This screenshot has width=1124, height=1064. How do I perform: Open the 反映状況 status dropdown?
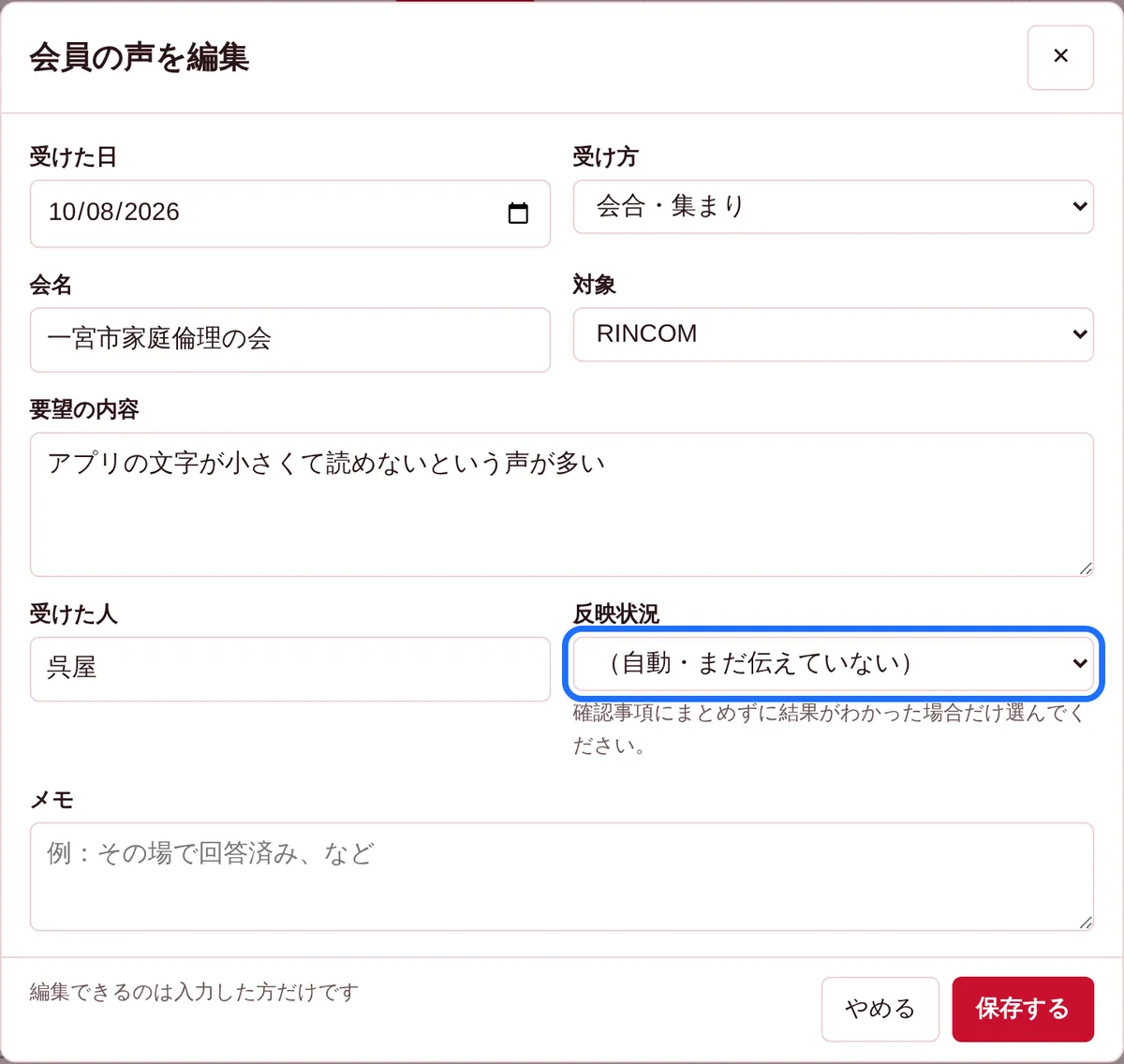coord(834,663)
